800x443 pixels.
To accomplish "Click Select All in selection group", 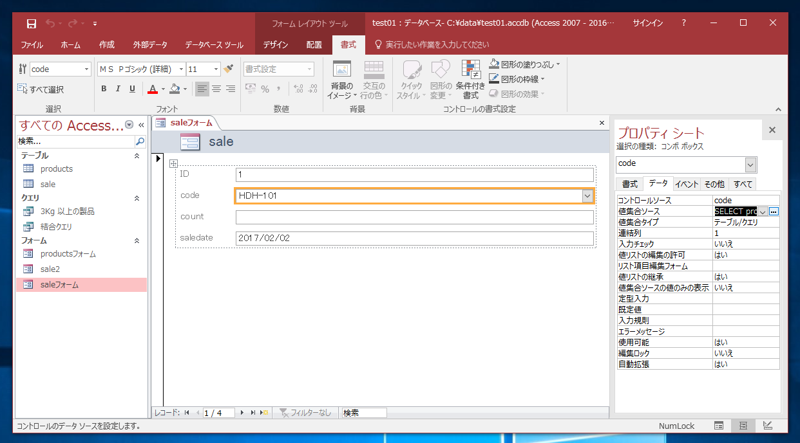I will [x=41, y=89].
